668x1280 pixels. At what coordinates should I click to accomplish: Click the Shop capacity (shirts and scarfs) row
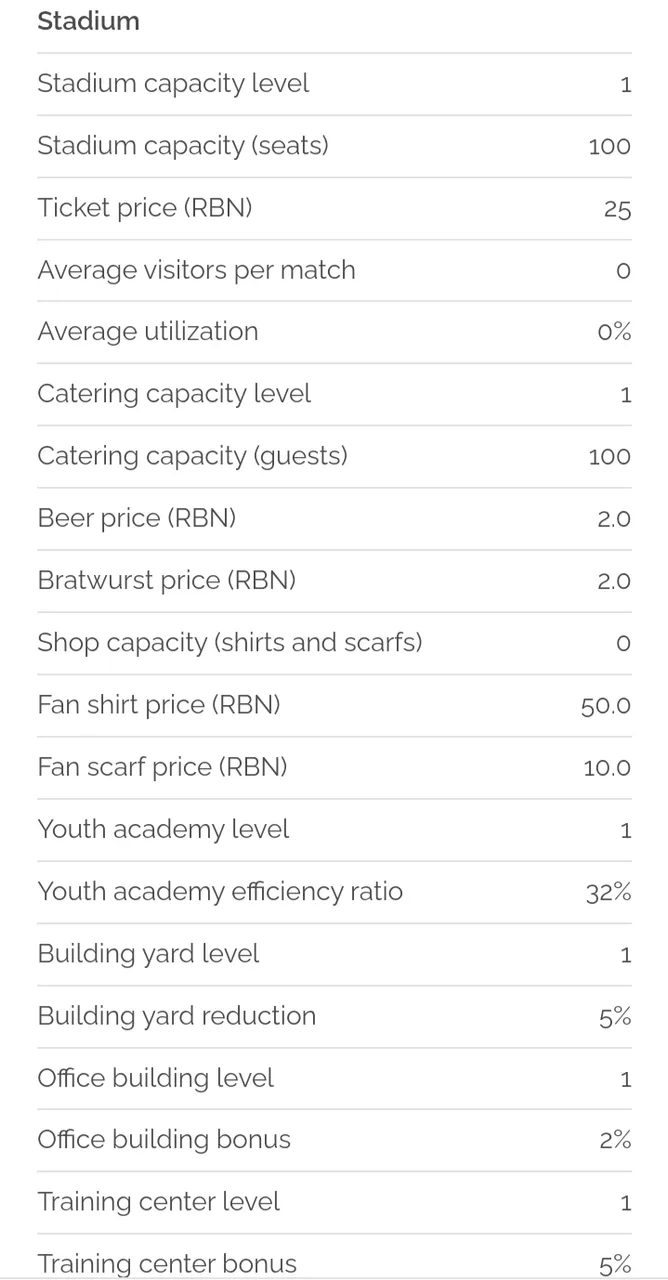[x=334, y=643]
